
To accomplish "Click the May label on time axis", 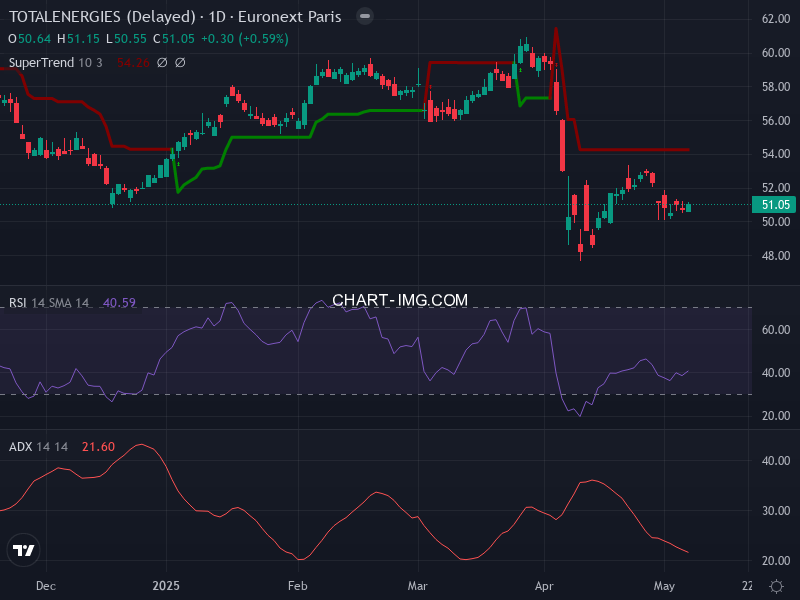I will (x=664, y=586).
